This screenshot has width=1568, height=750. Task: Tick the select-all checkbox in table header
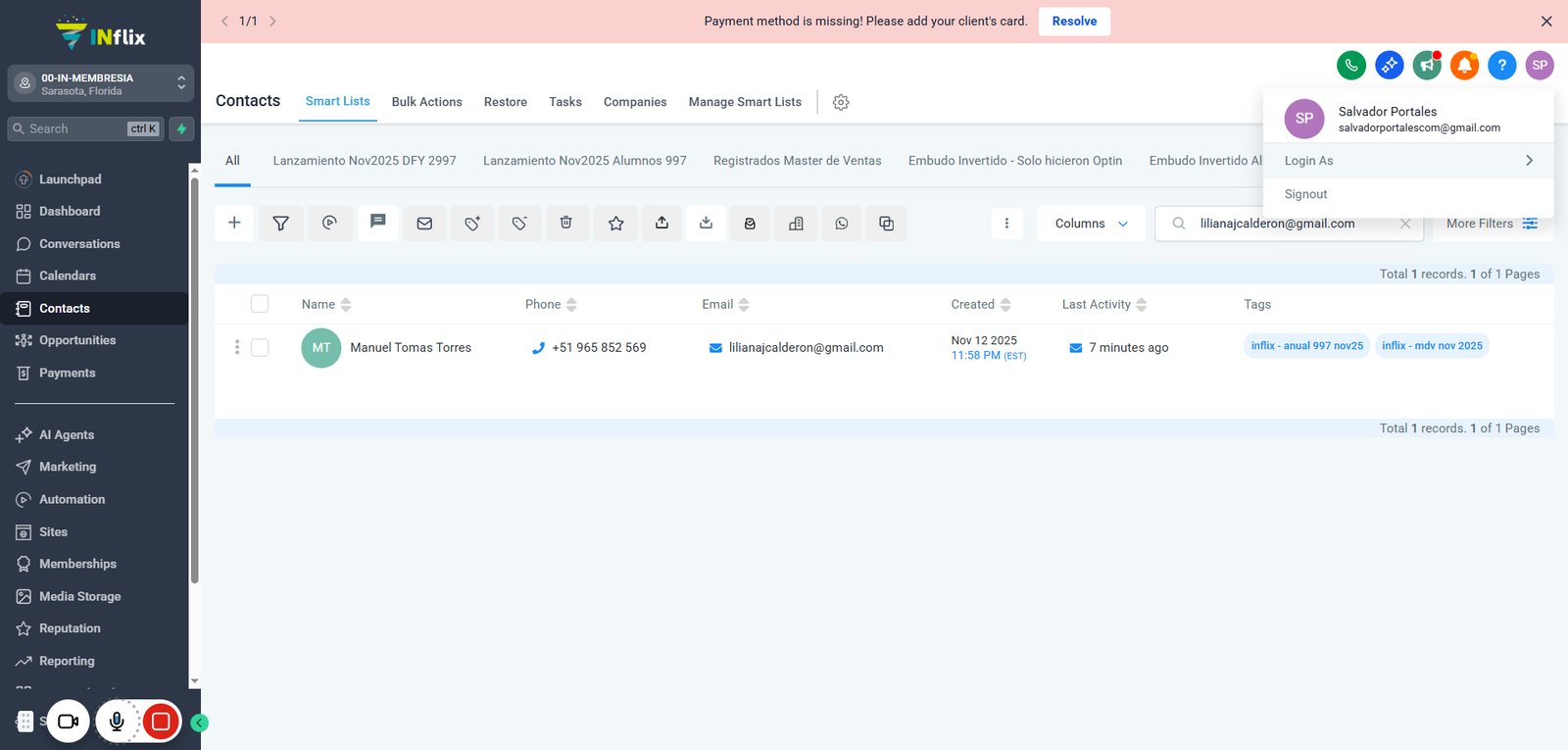tap(260, 304)
